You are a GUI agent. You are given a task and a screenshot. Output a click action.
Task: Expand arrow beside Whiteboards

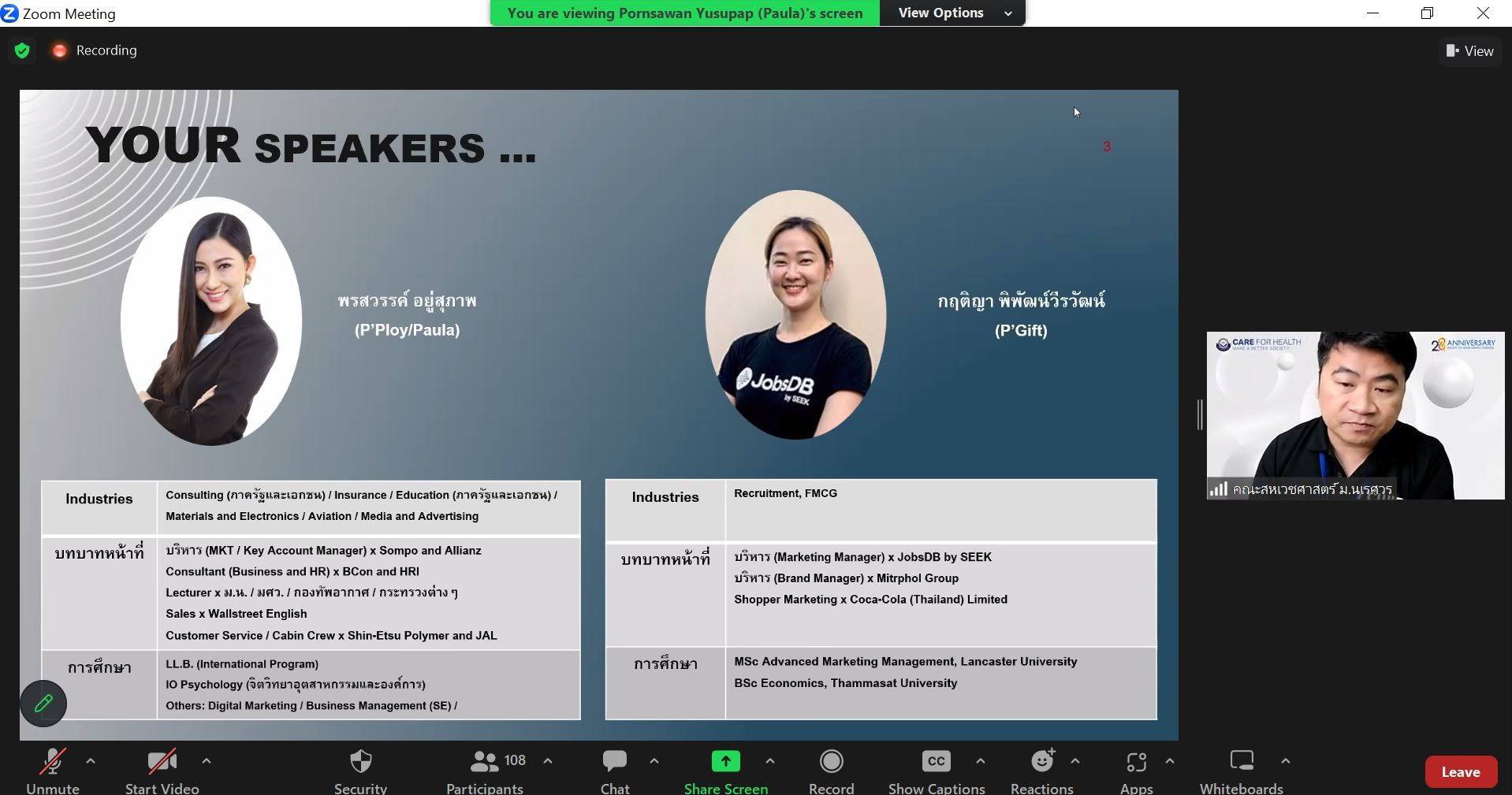pyautogui.click(x=1286, y=761)
